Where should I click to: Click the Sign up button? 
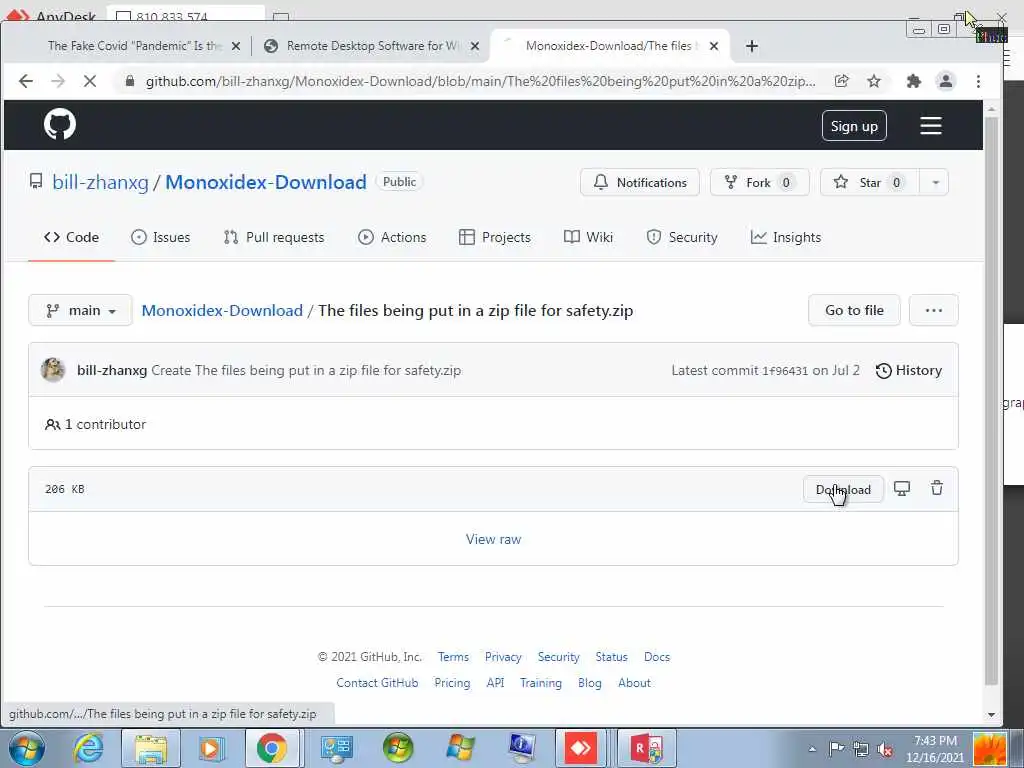coord(854,126)
